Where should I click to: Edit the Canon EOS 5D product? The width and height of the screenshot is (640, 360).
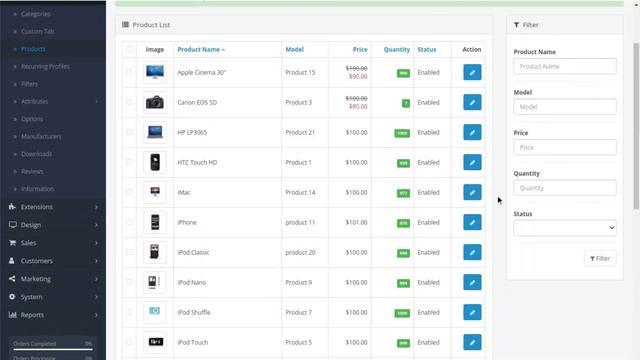point(472,102)
